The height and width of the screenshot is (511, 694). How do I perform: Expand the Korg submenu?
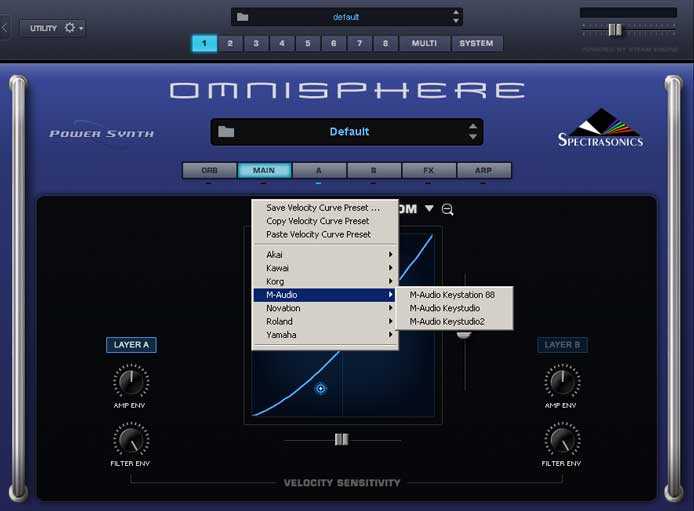click(325, 281)
